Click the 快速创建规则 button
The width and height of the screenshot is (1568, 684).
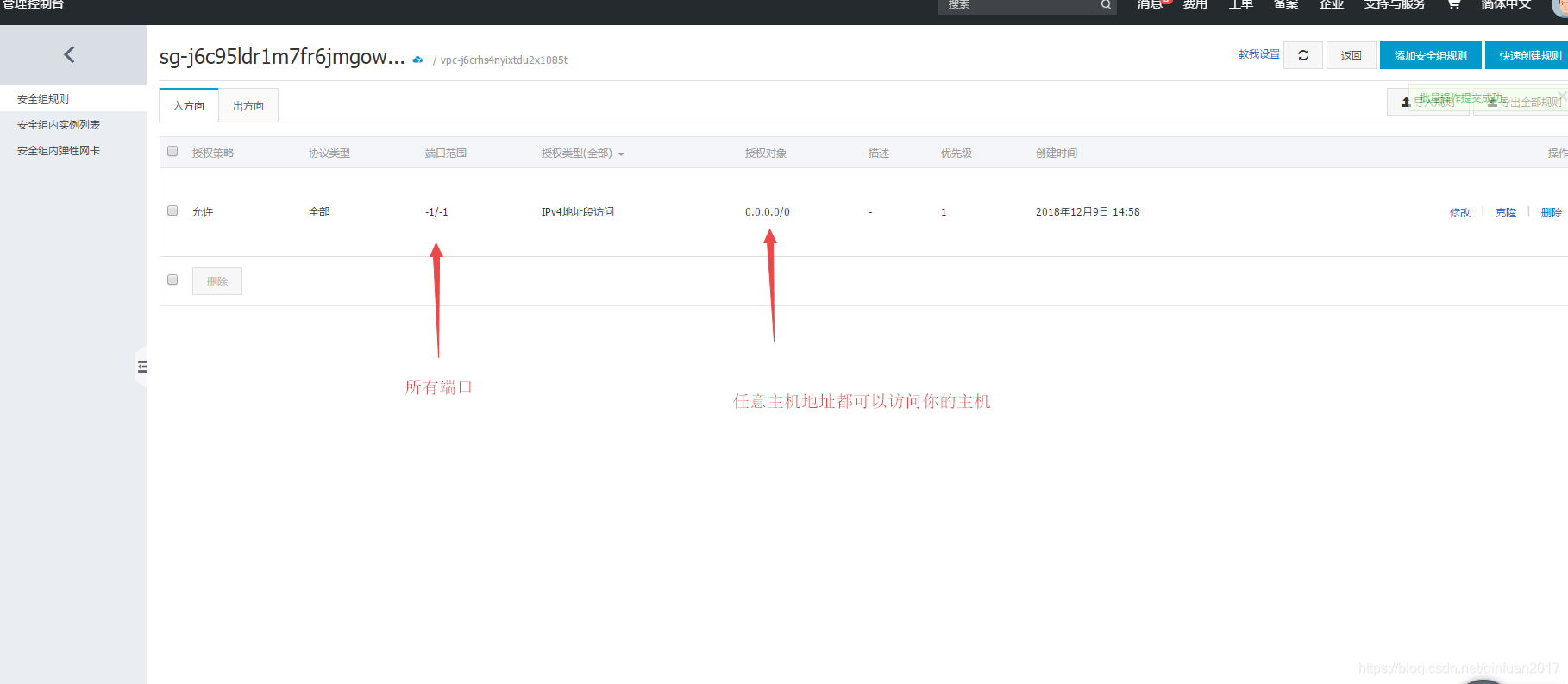tap(1528, 55)
